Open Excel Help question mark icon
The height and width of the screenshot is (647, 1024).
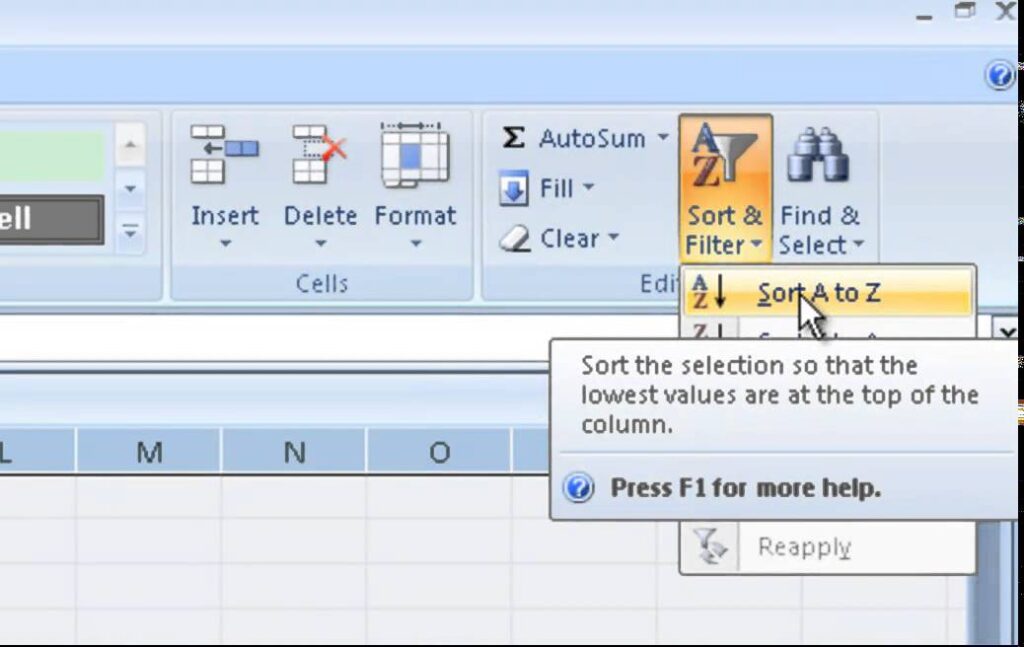click(x=999, y=75)
